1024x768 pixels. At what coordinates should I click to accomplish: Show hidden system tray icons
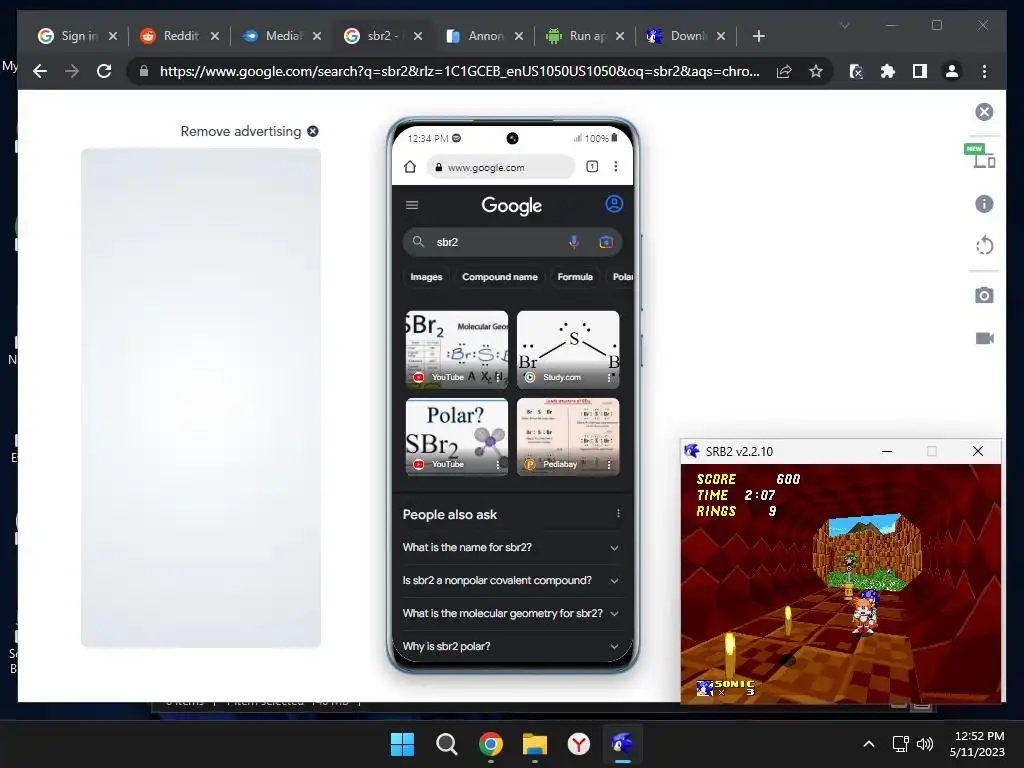point(869,744)
